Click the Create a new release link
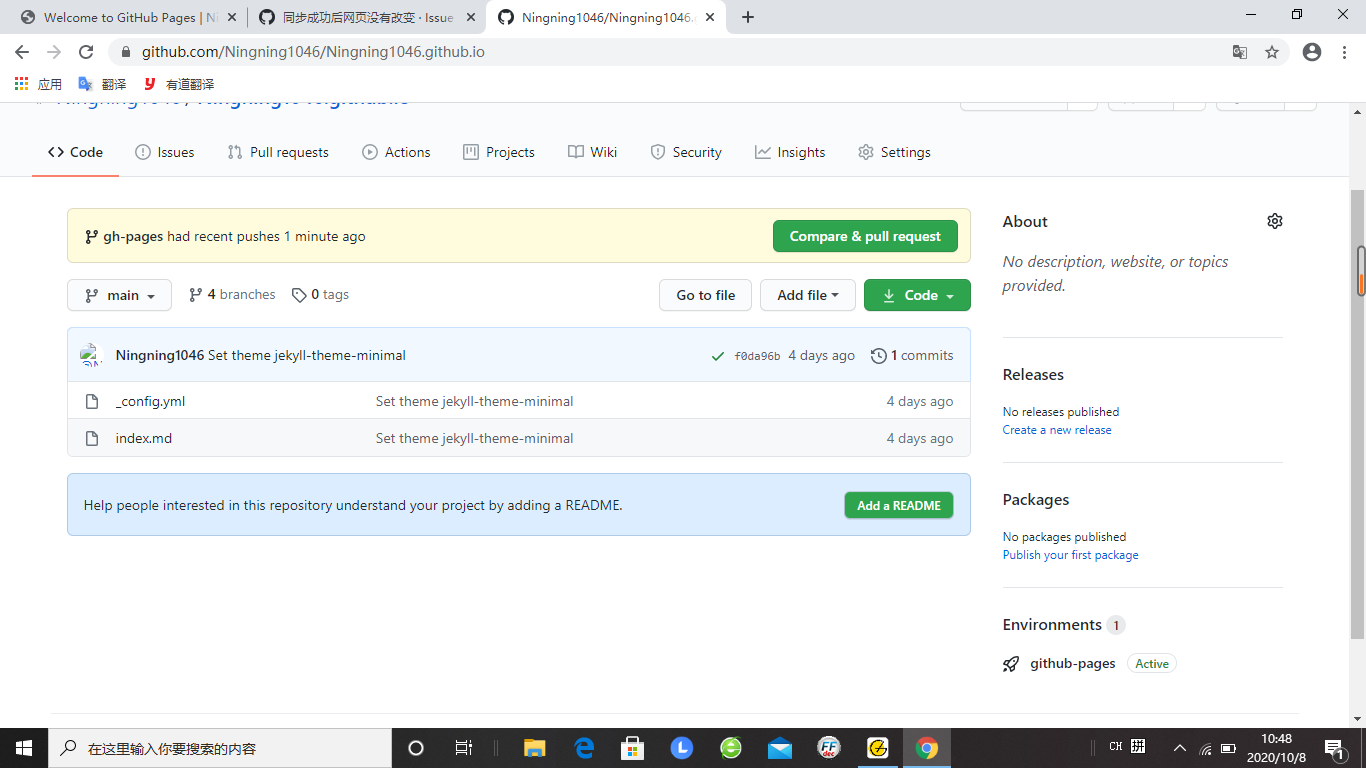This screenshot has width=1366, height=768. [1056, 429]
